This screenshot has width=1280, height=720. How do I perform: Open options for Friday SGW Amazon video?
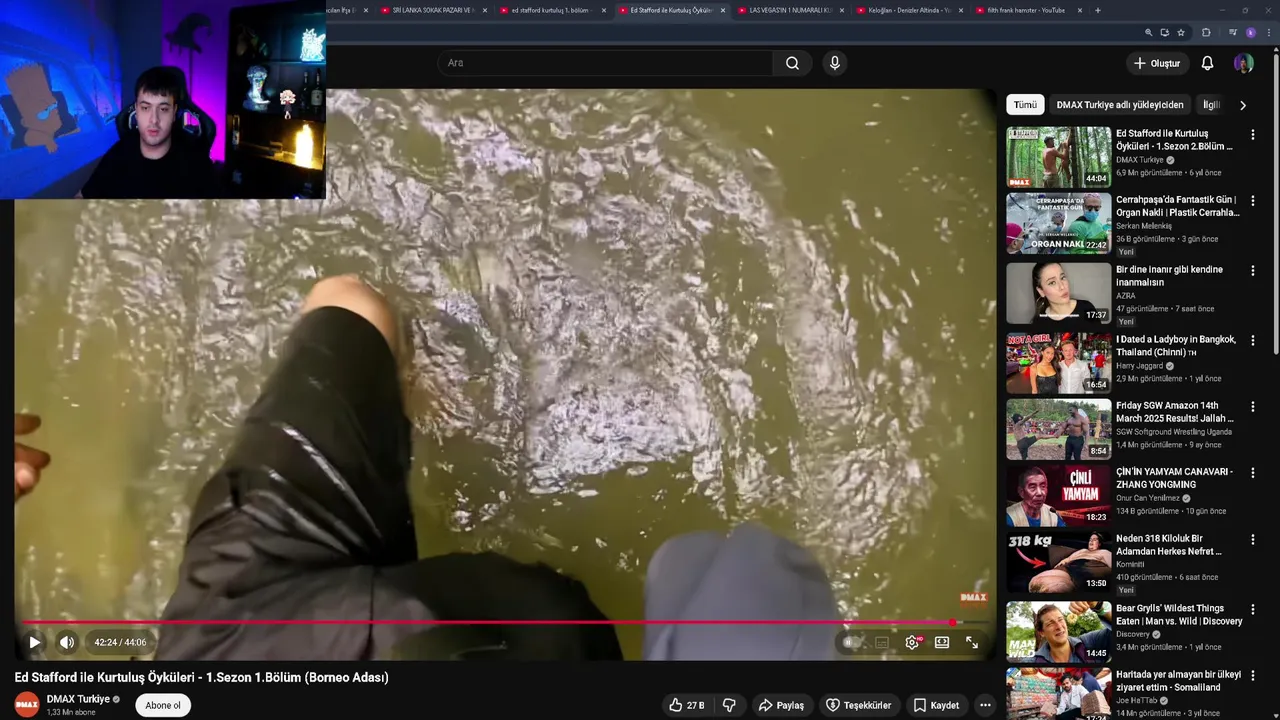point(1252,408)
